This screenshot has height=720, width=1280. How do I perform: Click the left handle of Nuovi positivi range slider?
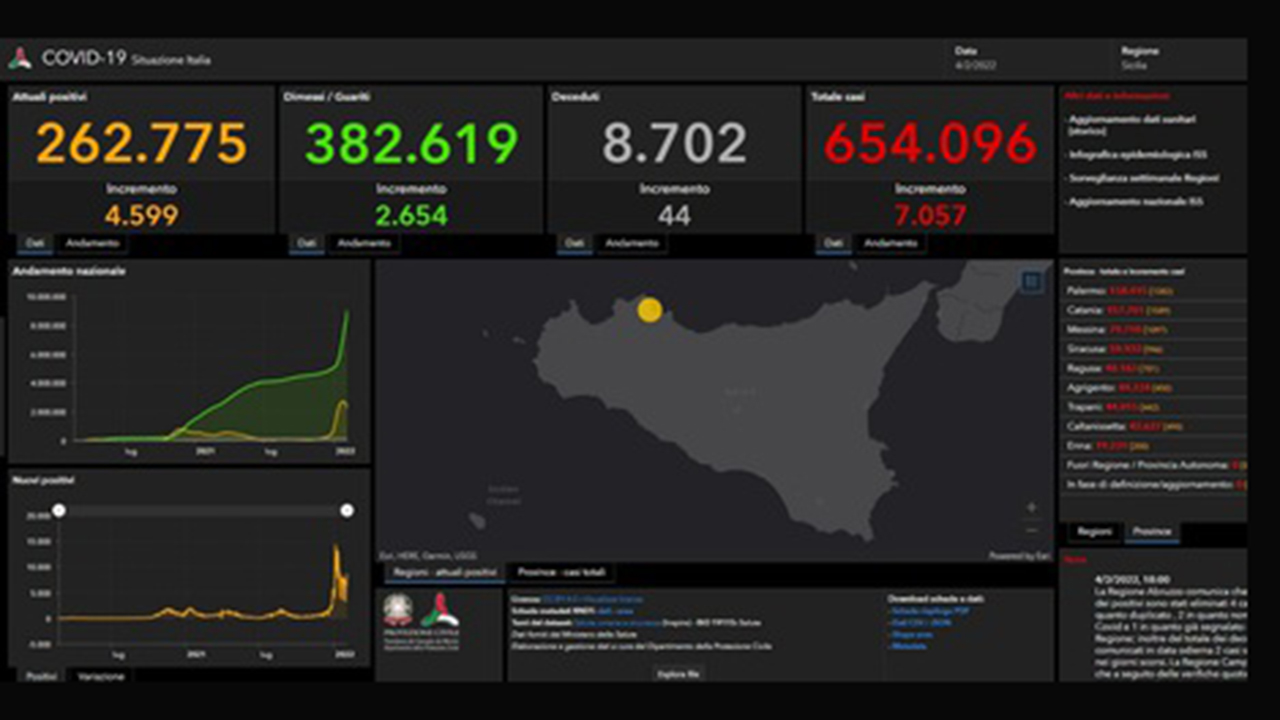pyautogui.click(x=59, y=511)
